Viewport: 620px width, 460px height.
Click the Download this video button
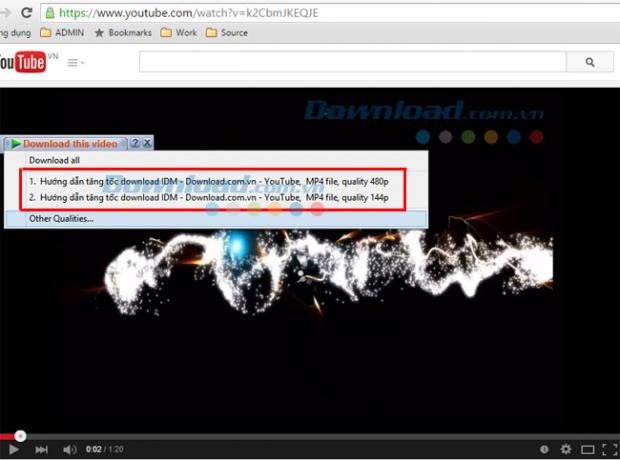(x=65, y=144)
